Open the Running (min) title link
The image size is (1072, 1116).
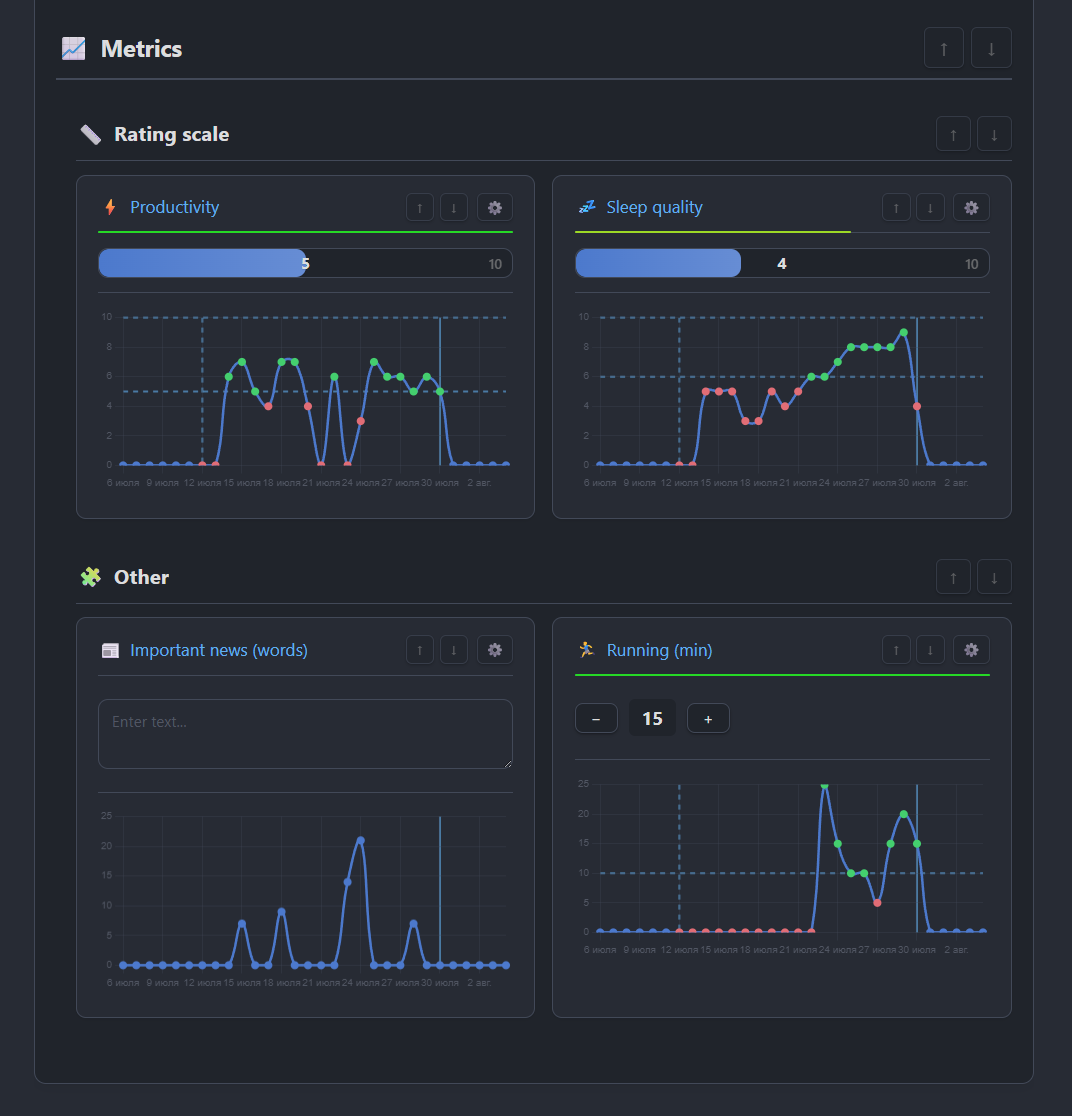coord(659,650)
